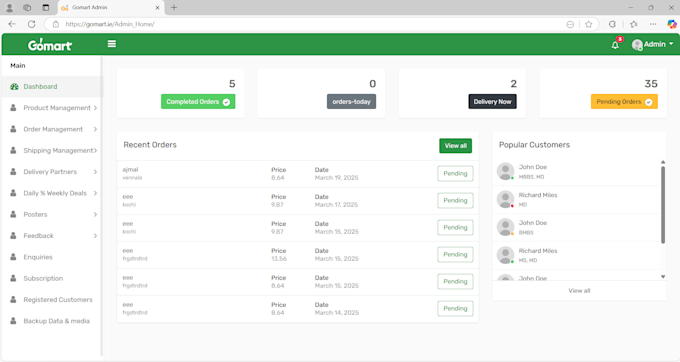Image resolution: width=680 pixels, height=362 pixels.
Task: Open the Admin dropdown arrow
Action: (671, 44)
